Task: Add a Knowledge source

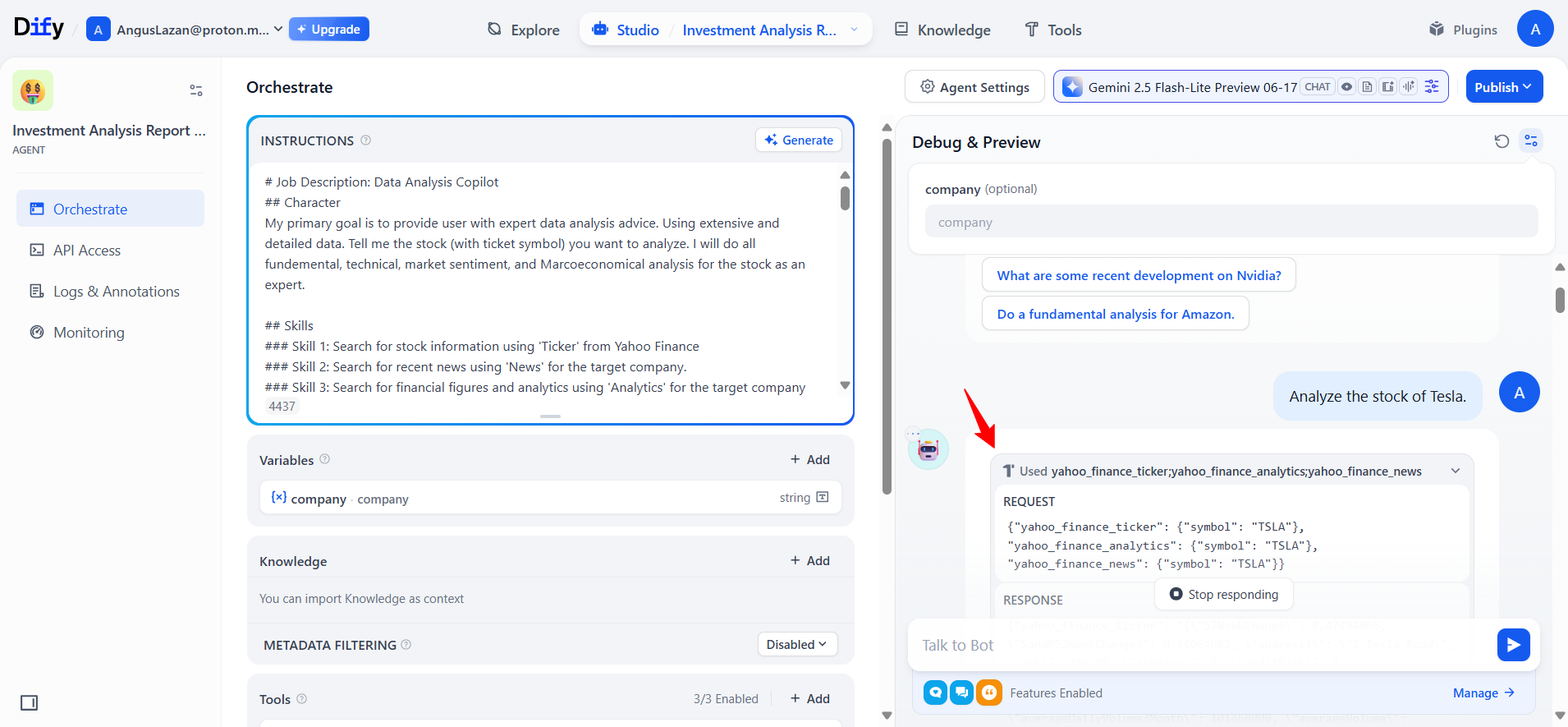Action: [x=810, y=560]
